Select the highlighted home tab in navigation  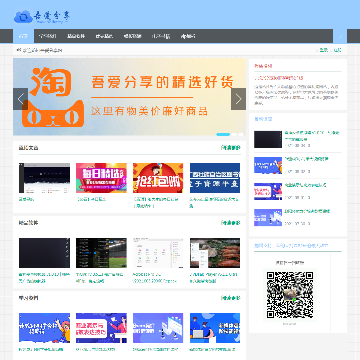(23, 36)
